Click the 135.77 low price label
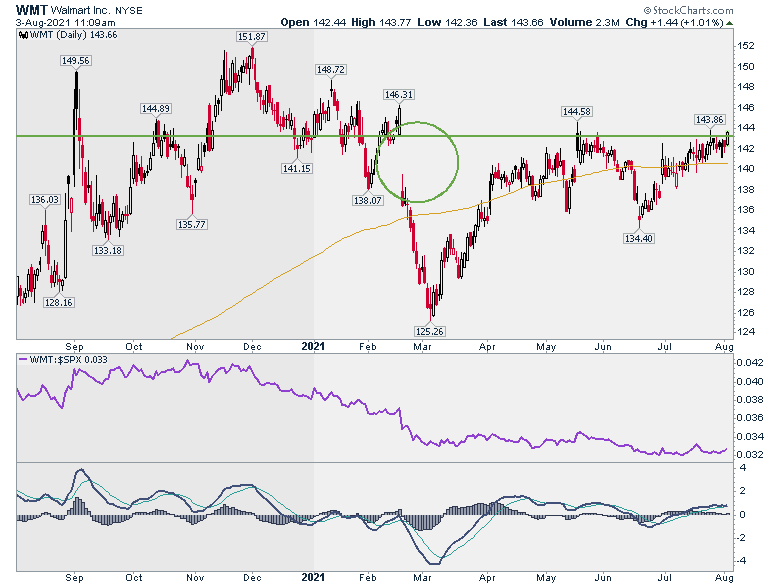The height and width of the screenshot is (586, 780). [192, 224]
